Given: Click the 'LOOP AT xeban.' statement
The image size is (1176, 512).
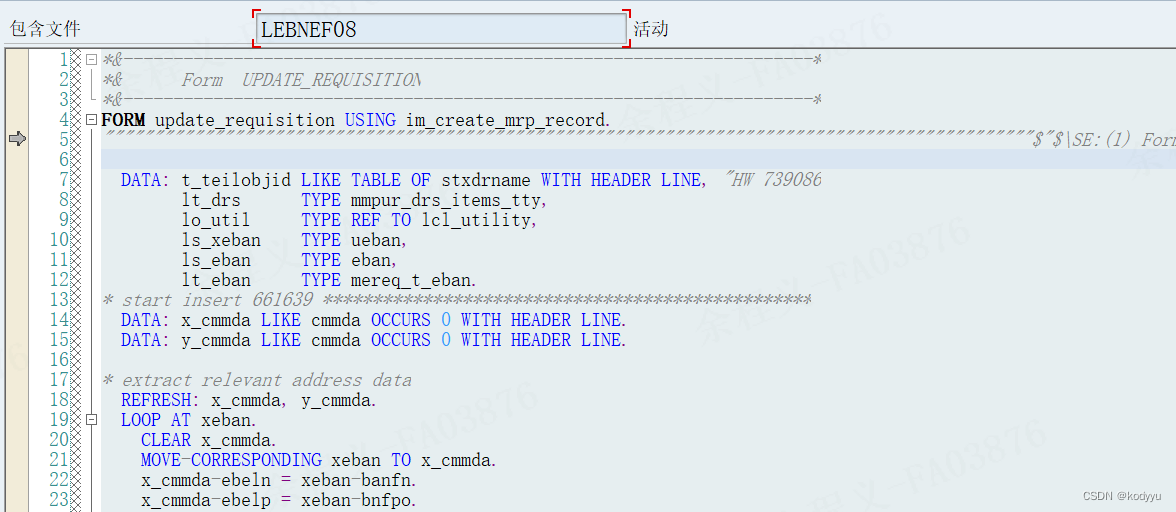Looking at the screenshot, I should 188,421.
